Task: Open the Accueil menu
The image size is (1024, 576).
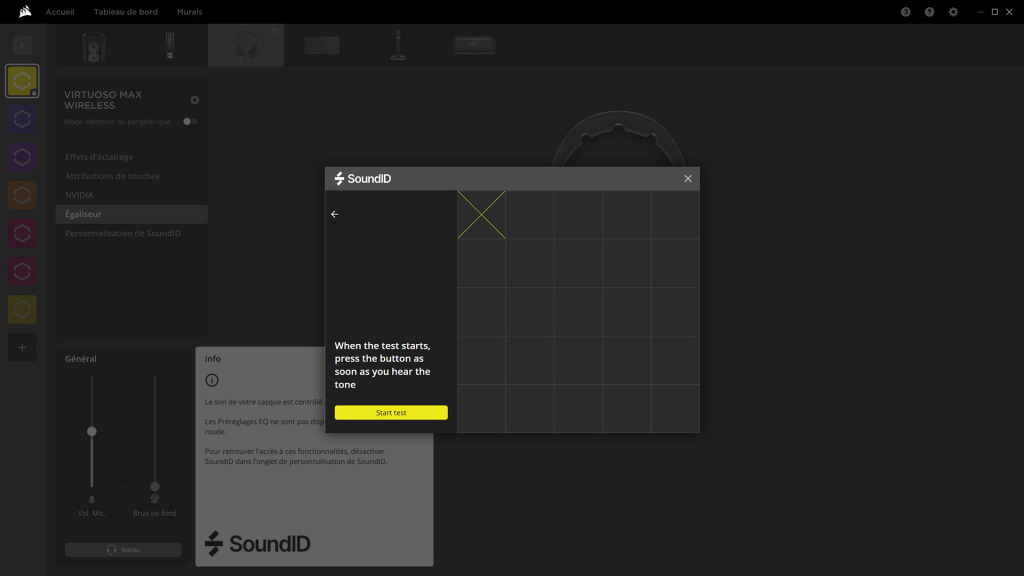Action: [x=60, y=12]
